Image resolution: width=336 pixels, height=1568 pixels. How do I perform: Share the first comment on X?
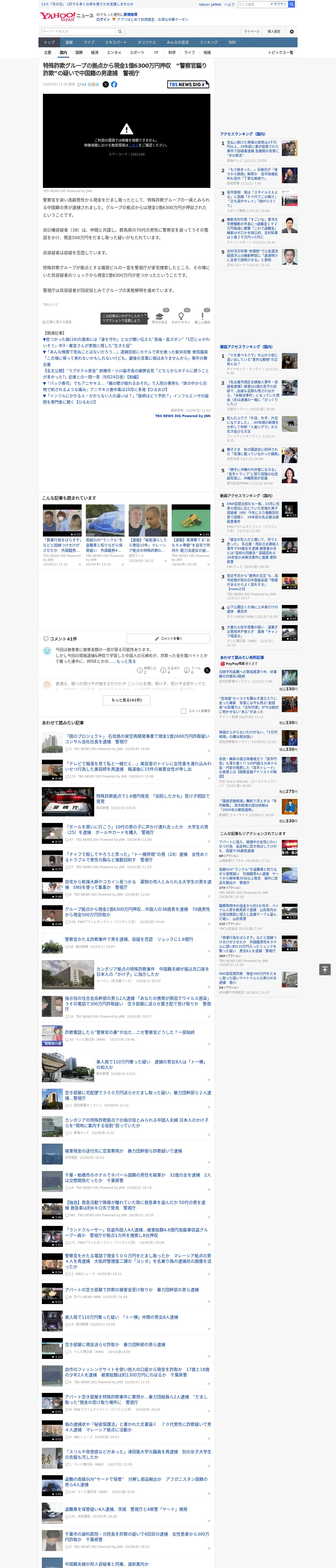[x=207, y=670]
